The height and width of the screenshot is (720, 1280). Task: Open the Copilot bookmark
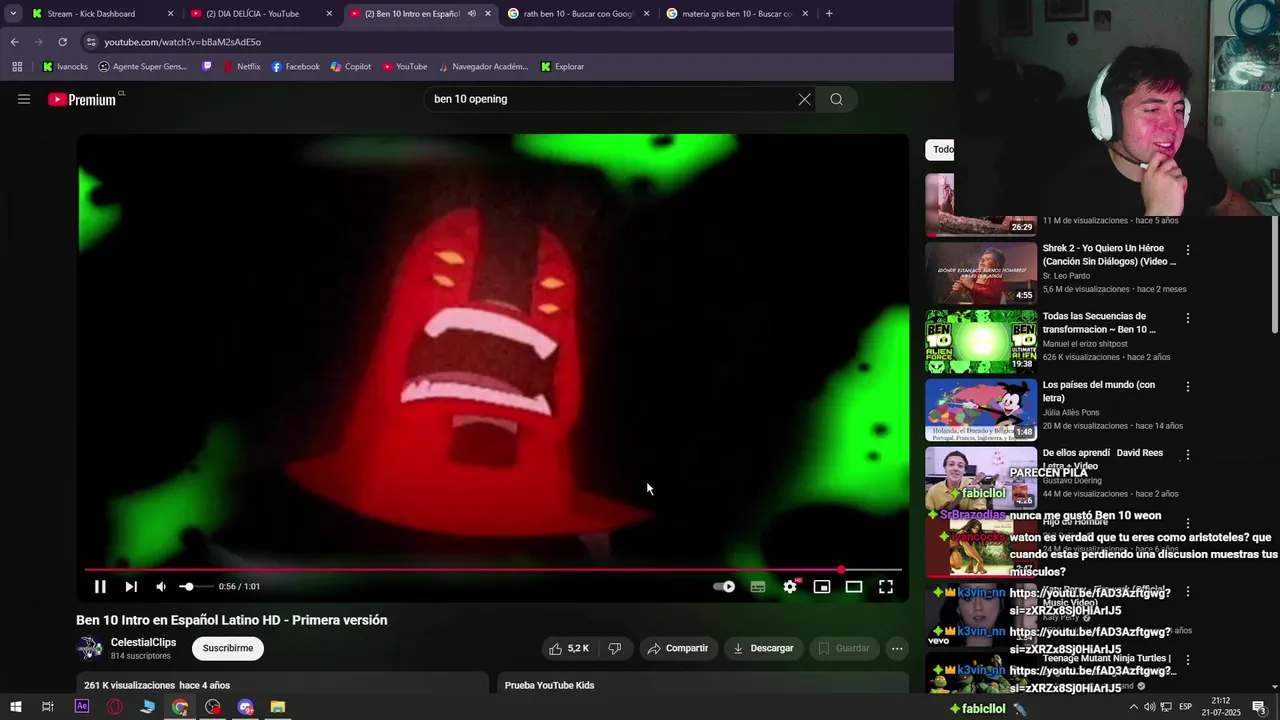(350, 67)
